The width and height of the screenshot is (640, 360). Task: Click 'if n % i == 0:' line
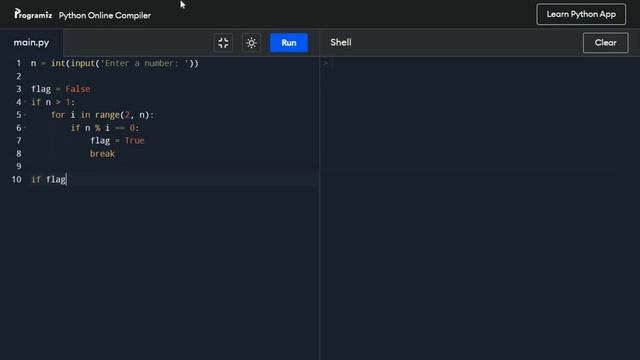click(105, 128)
